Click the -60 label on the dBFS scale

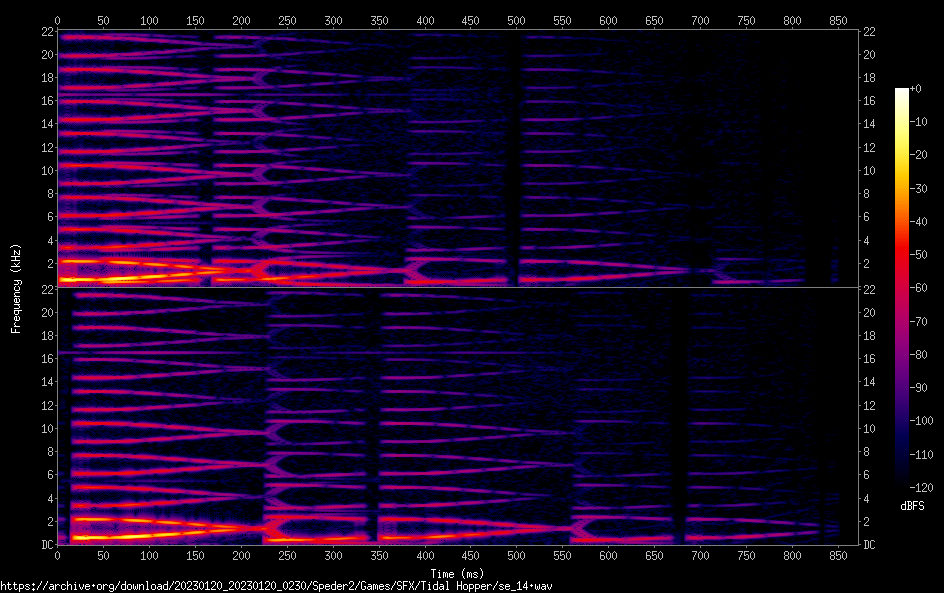(925, 289)
